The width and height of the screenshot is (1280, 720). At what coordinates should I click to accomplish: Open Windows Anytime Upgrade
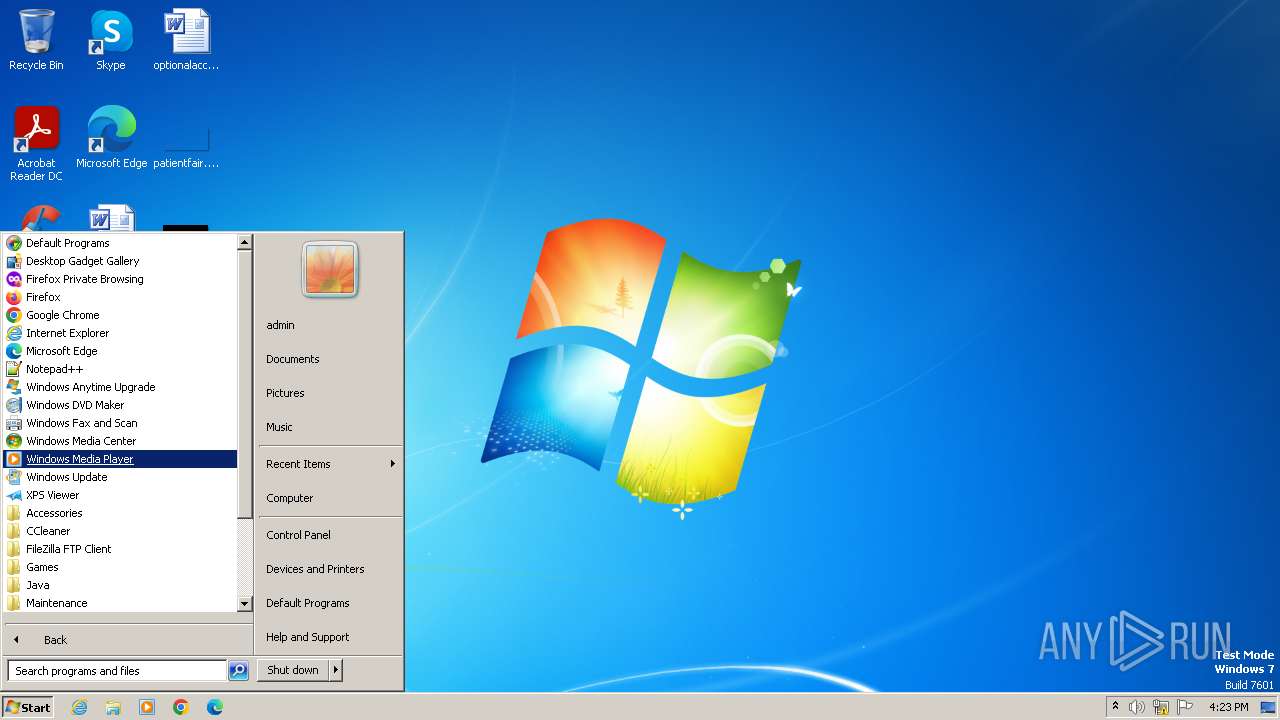click(x=120, y=387)
